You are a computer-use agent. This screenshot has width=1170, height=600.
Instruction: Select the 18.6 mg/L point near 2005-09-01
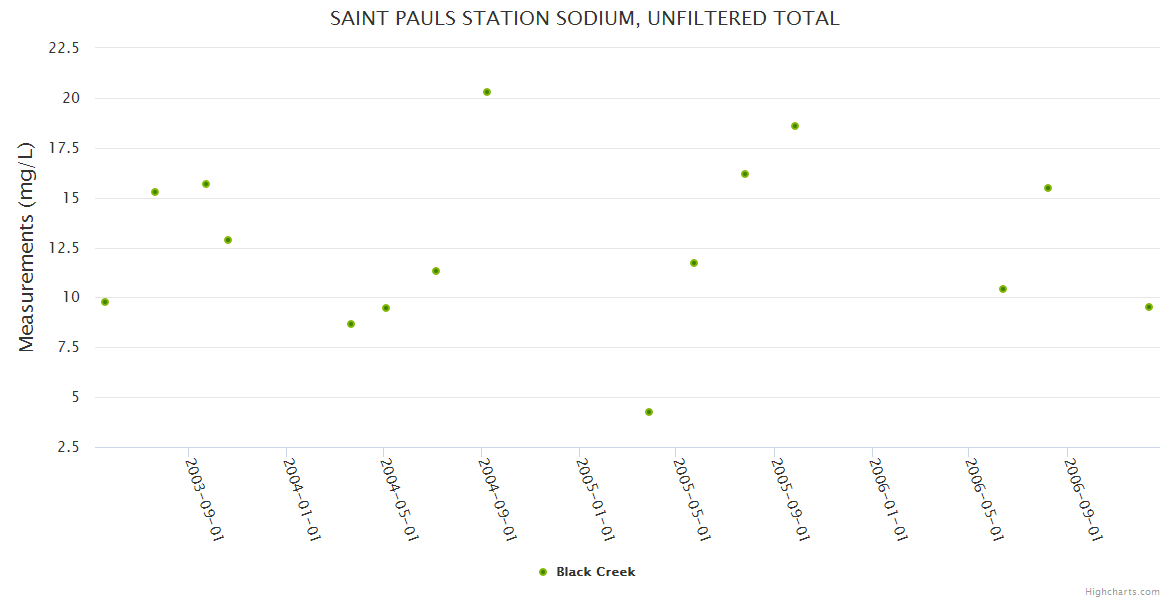pyautogui.click(x=795, y=126)
